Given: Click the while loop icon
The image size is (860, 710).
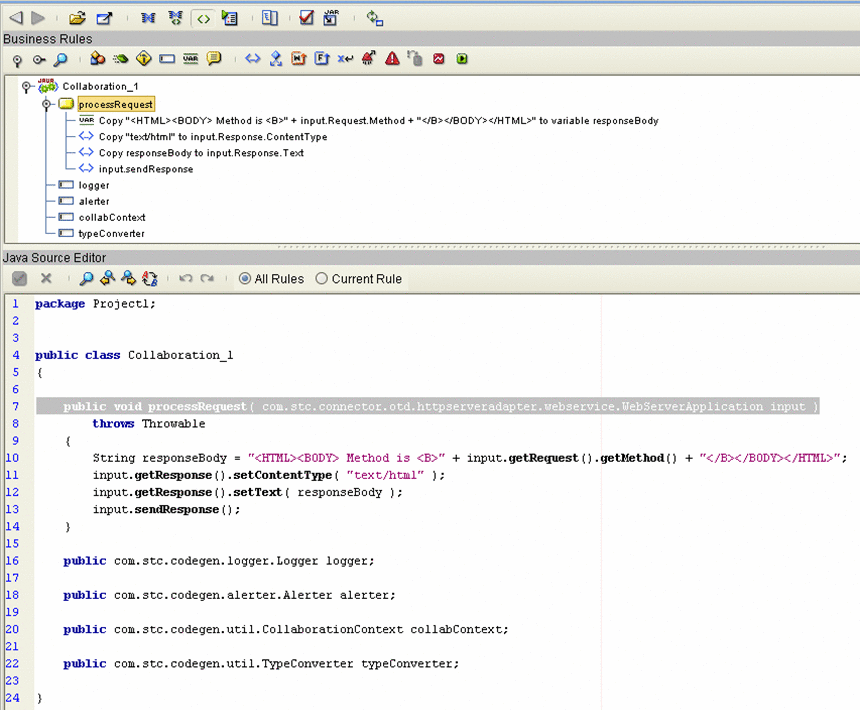Looking at the screenshot, I should coord(298,58).
